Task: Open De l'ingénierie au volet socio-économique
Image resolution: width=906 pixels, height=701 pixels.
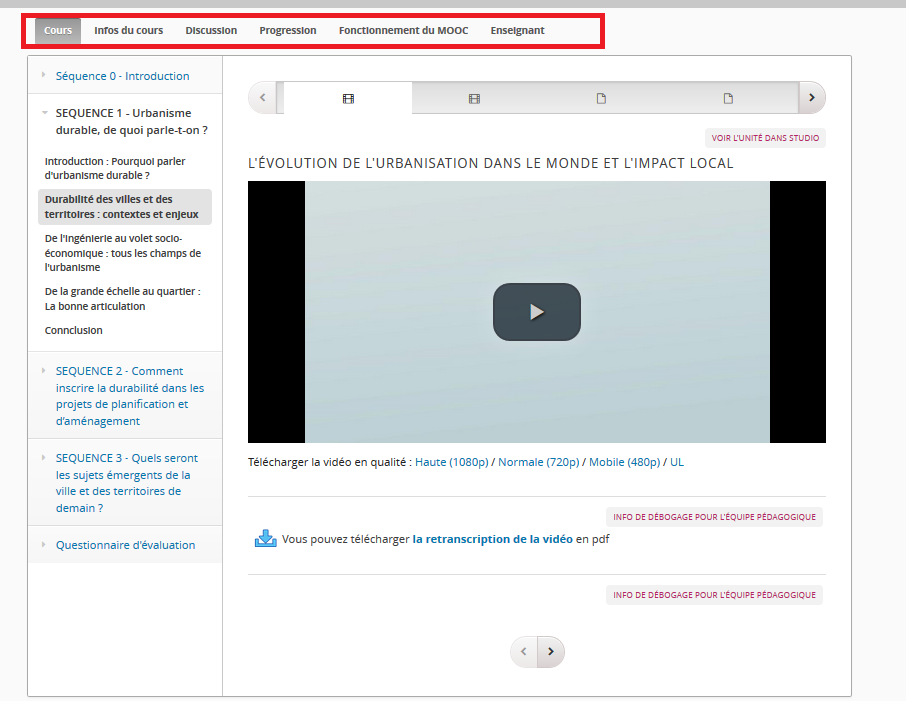Action: [x=123, y=253]
